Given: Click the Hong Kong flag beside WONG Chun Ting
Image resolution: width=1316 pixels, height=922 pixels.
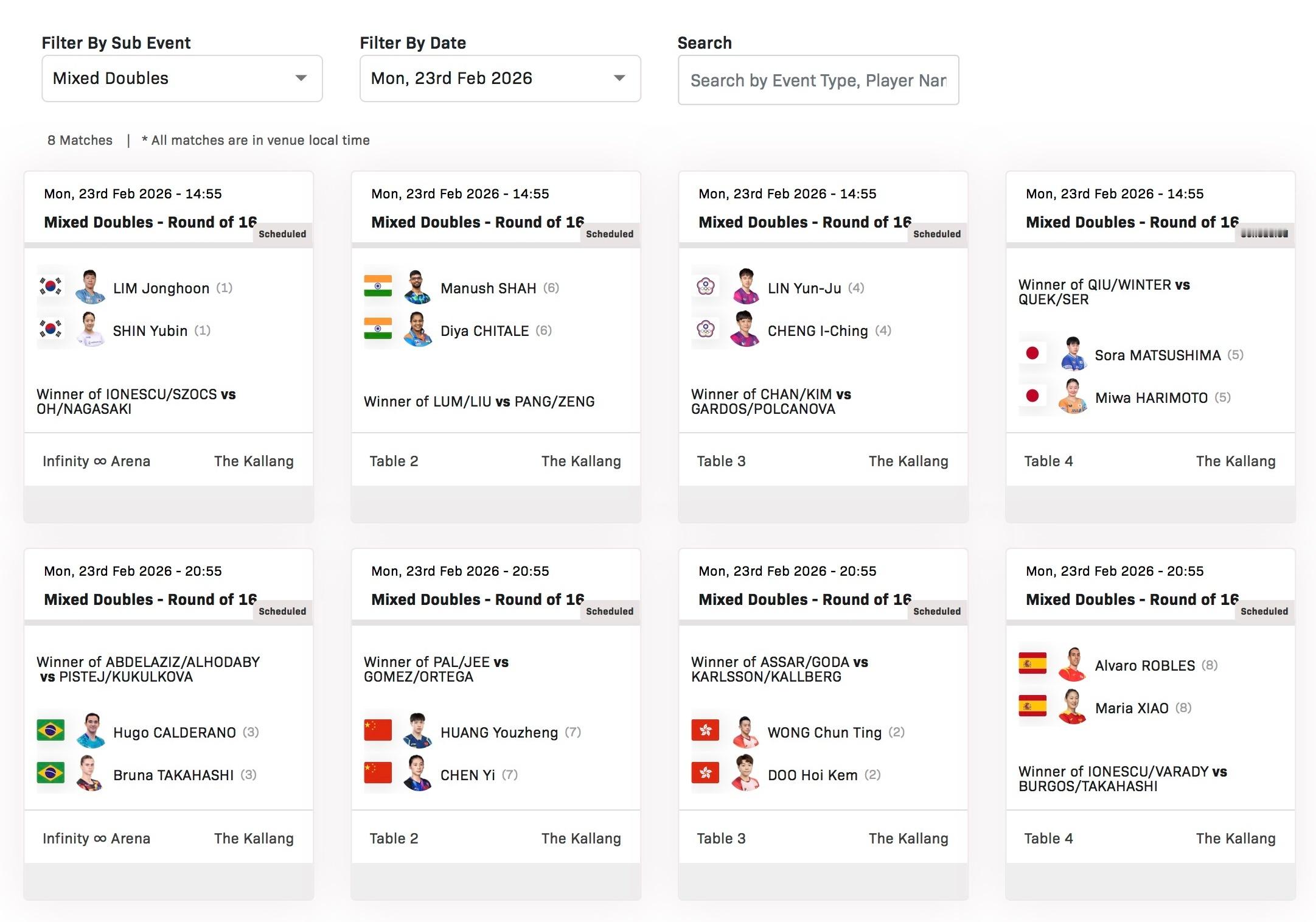Looking at the screenshot, I should click(x=705, y=730).
